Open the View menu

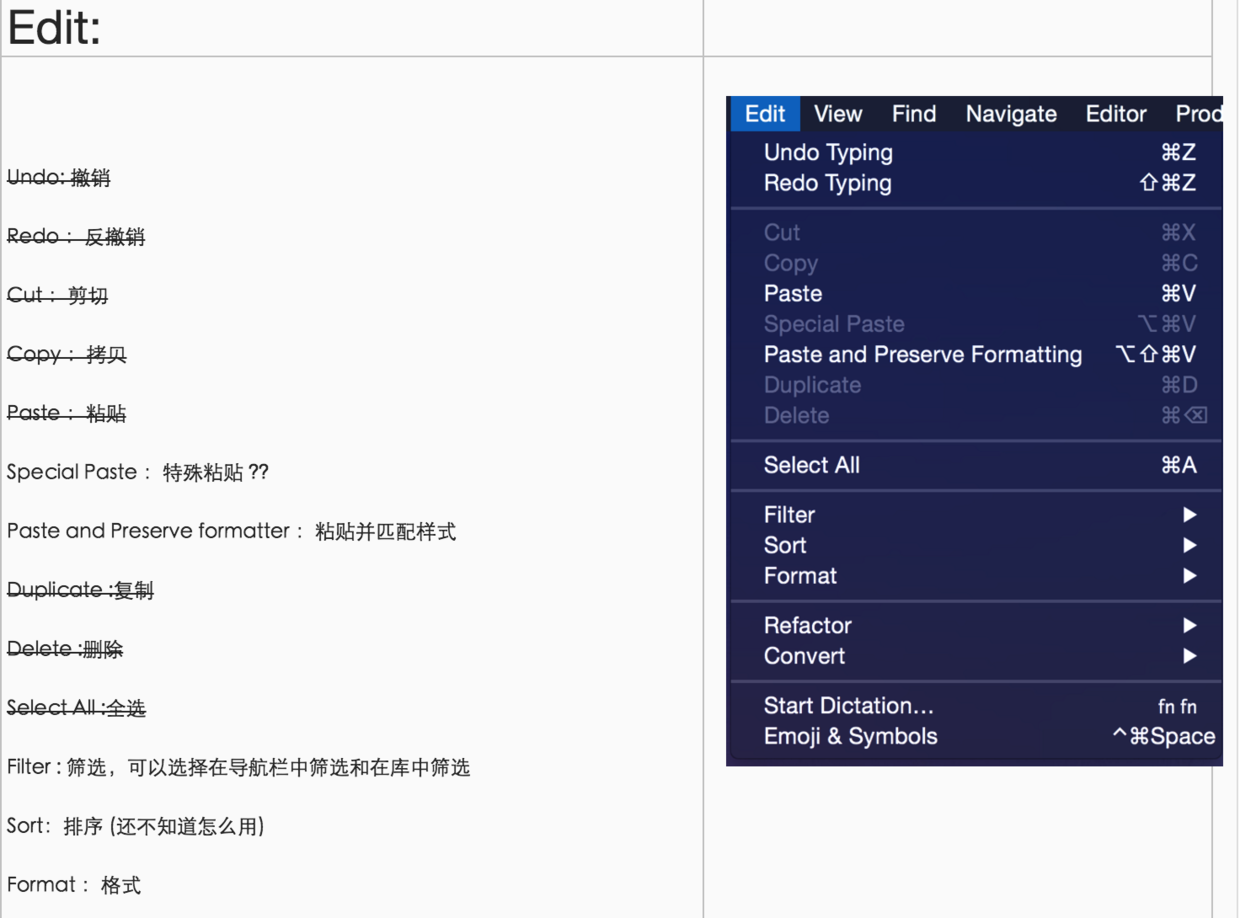[x=838, y=114]
